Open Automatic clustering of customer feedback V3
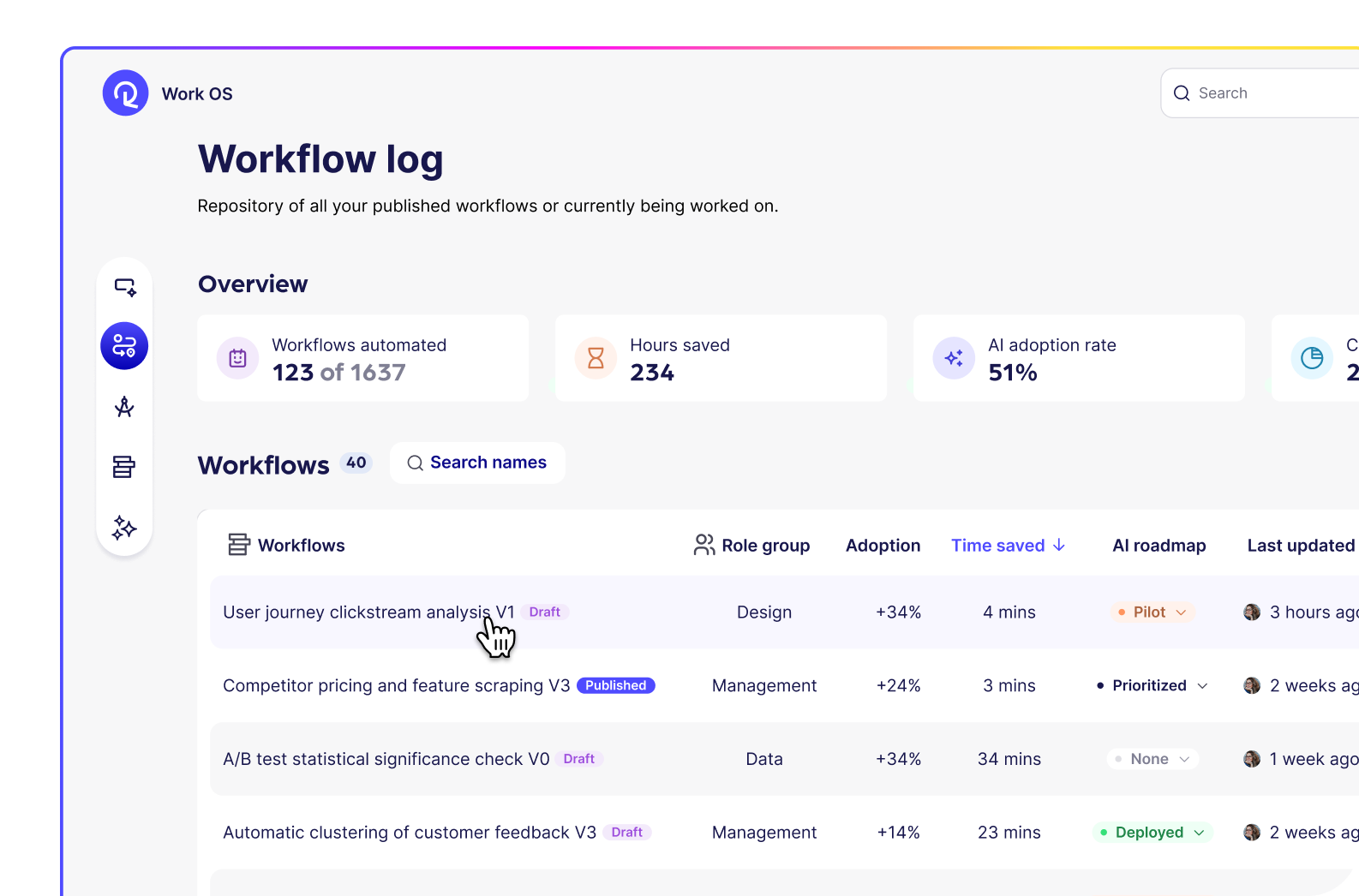 click(x=410, y=833)
